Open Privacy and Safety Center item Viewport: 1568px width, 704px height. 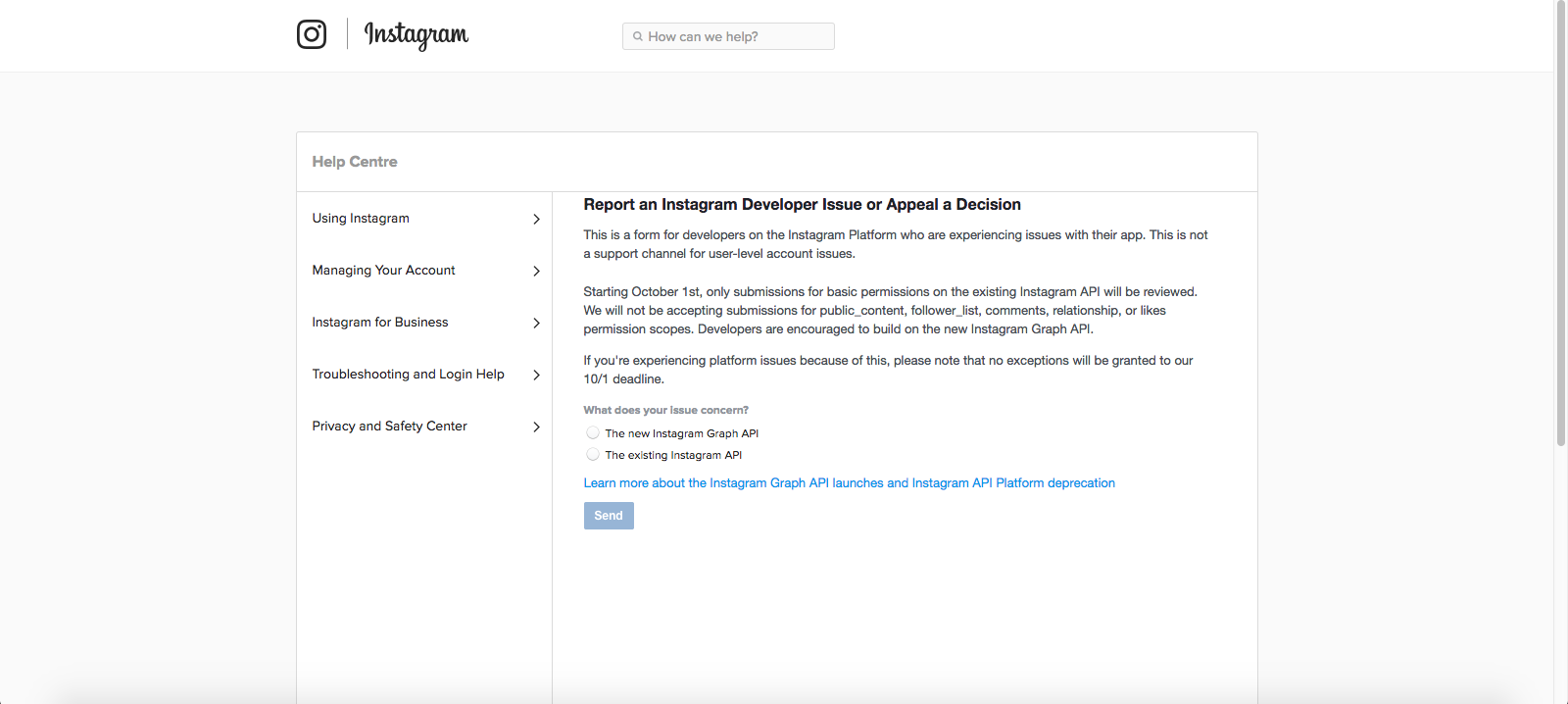(x=424, y=427)
